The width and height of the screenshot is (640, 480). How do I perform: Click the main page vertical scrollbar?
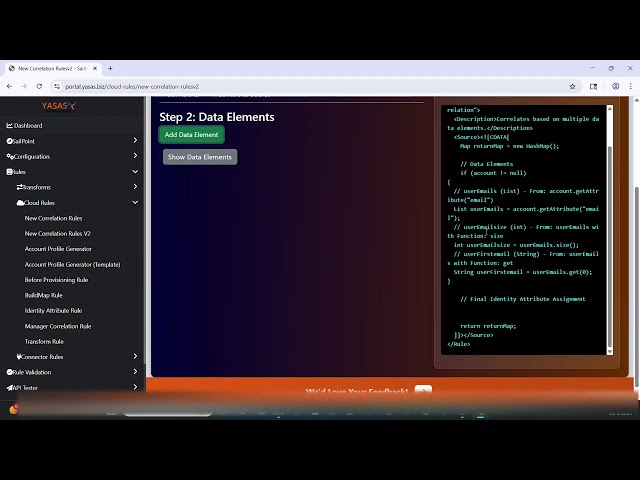pos(637,286)
